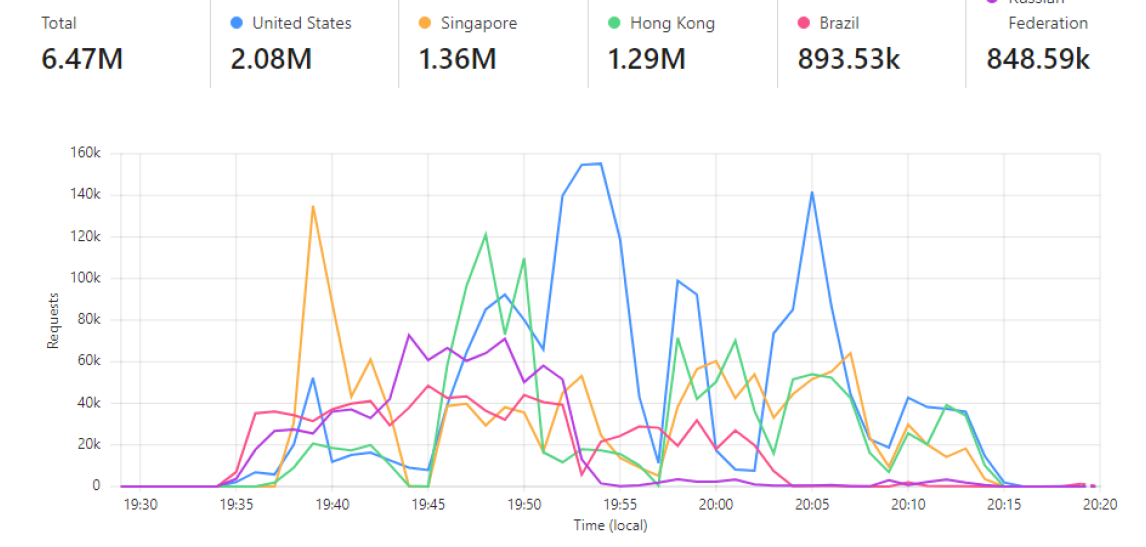1146x547 pixels.
Task: Toggle the Hong Kong series label
Action: (x=672, y=23)
